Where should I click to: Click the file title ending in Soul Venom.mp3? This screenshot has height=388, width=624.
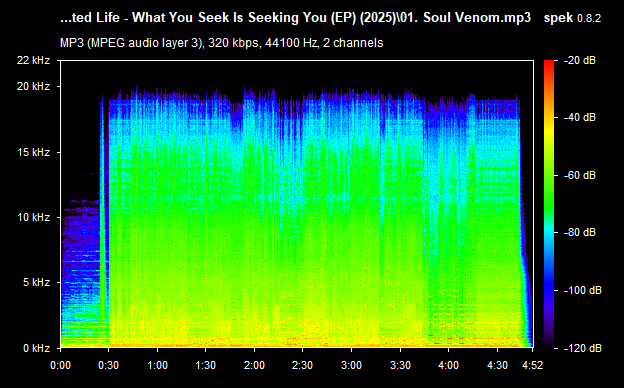(x=295, y=18)
